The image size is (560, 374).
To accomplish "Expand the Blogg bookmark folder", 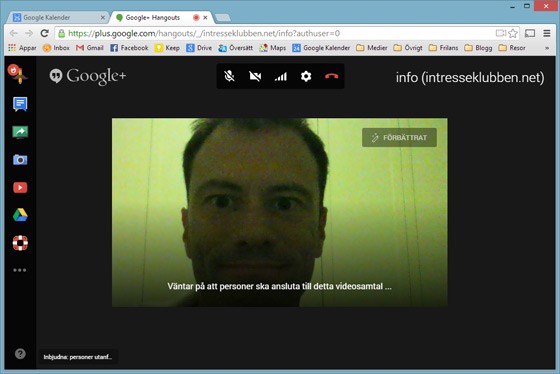I will pos(478,48).
